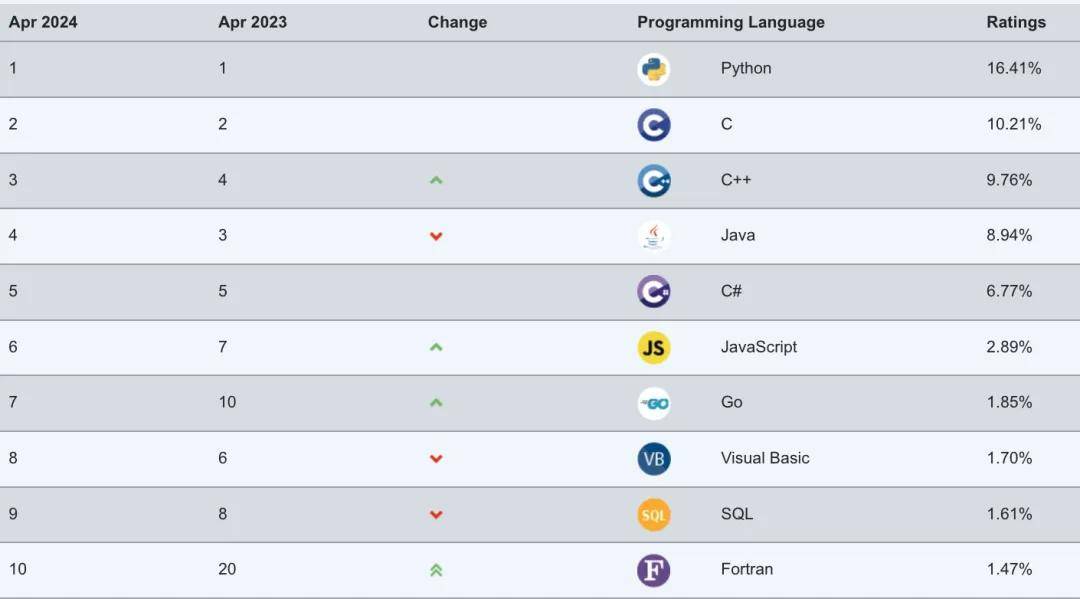Screen dimensions: 1080x599
Task: Click the C language logo icon
Action: pos(654,125)
